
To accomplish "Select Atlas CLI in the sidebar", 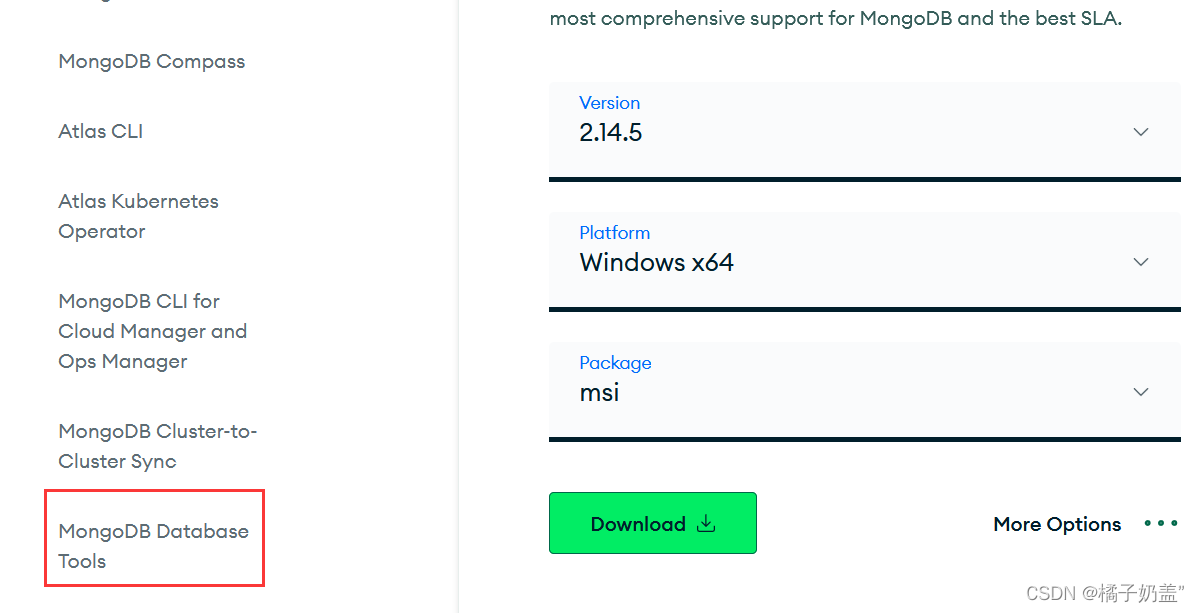I will [100, 131].
